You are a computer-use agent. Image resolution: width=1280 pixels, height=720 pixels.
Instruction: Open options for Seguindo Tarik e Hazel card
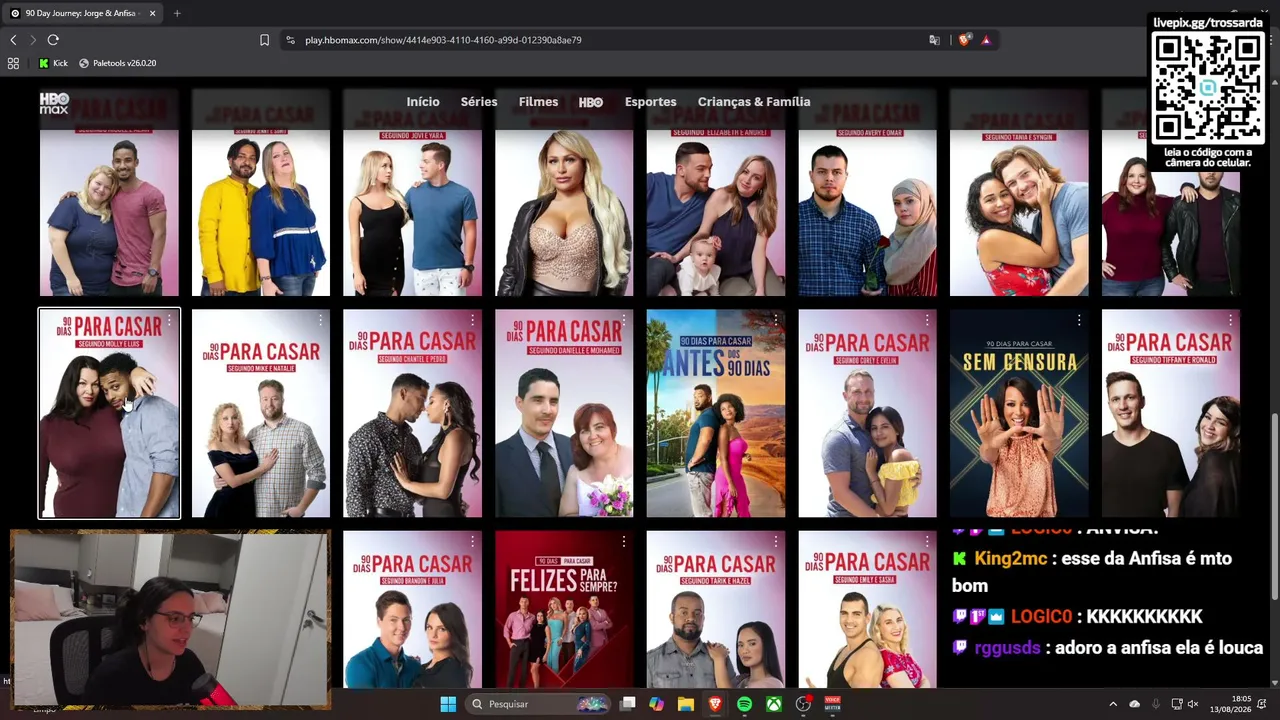(775, 542)
